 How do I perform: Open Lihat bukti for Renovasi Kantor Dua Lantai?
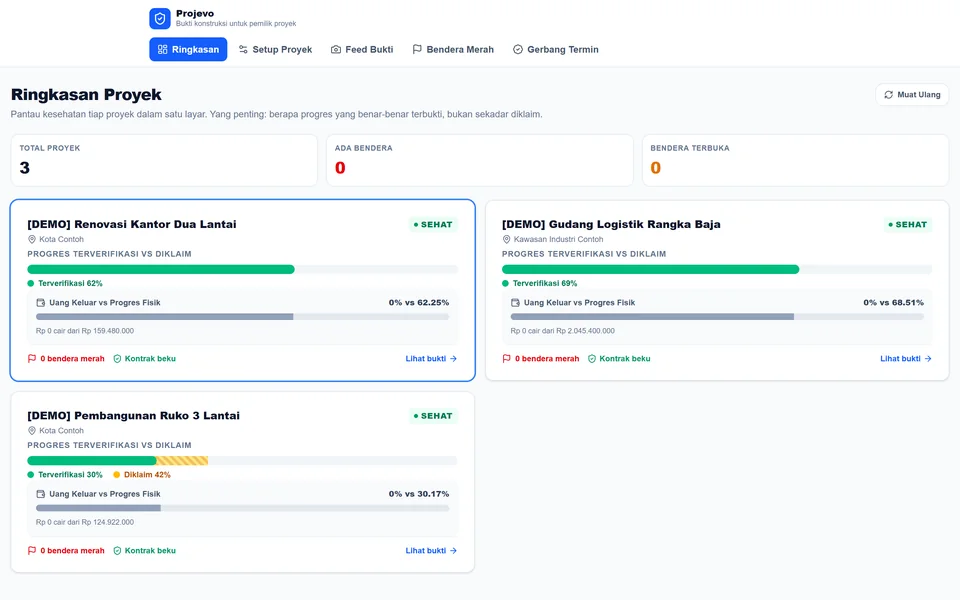click(x=431, y=359)
